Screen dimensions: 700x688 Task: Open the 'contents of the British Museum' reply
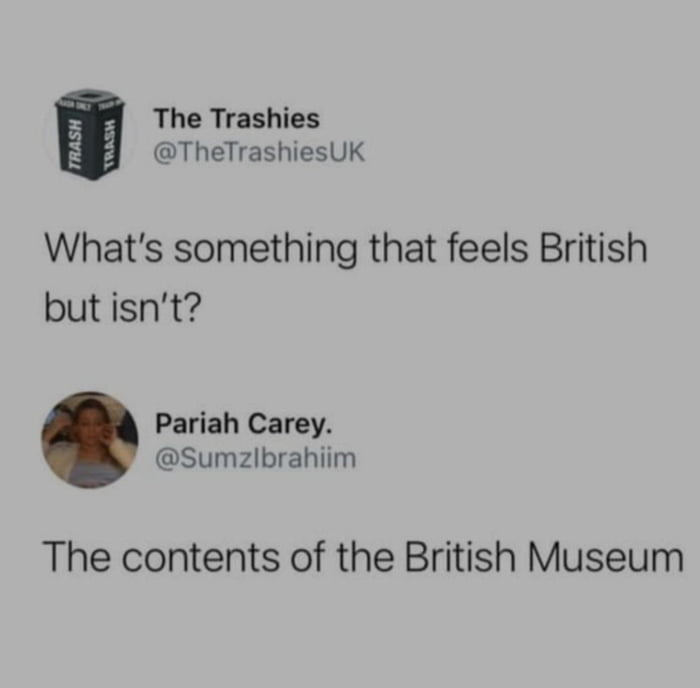coord(364,557)
